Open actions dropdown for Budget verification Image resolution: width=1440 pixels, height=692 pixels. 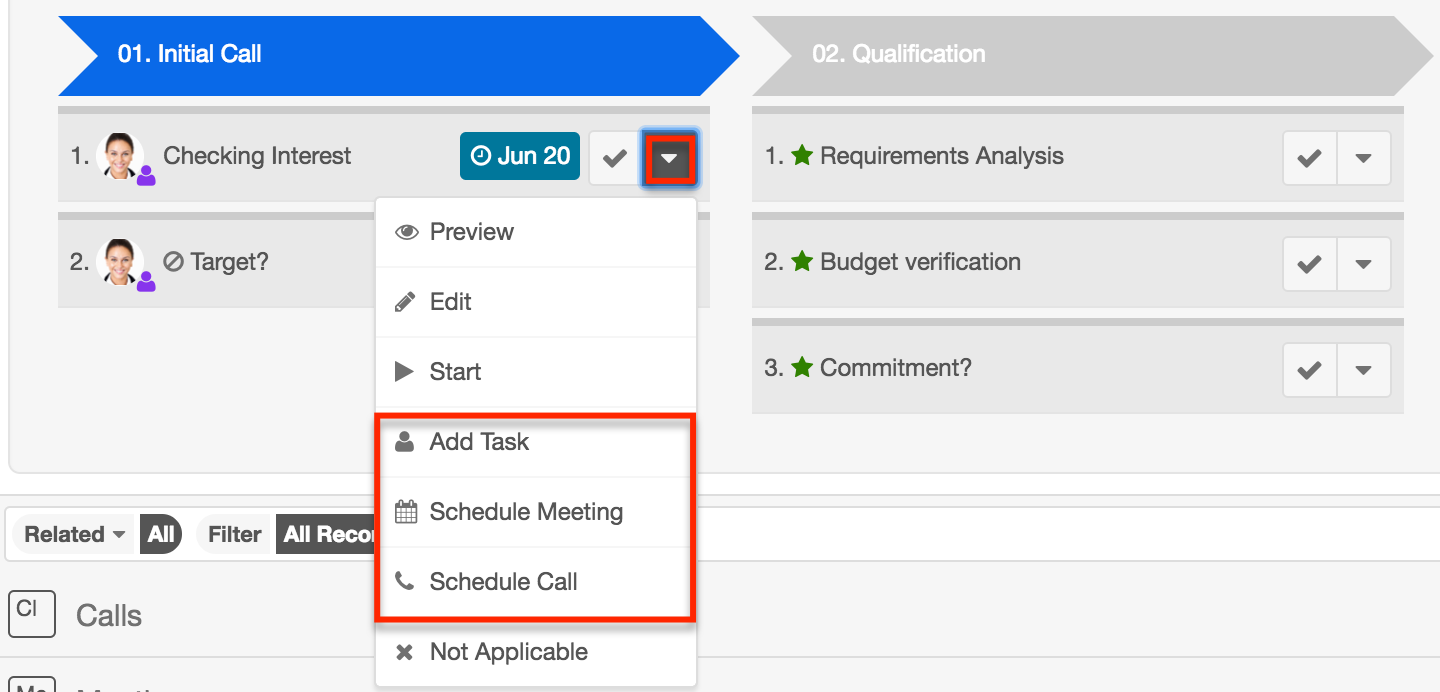coord(1363,264)
